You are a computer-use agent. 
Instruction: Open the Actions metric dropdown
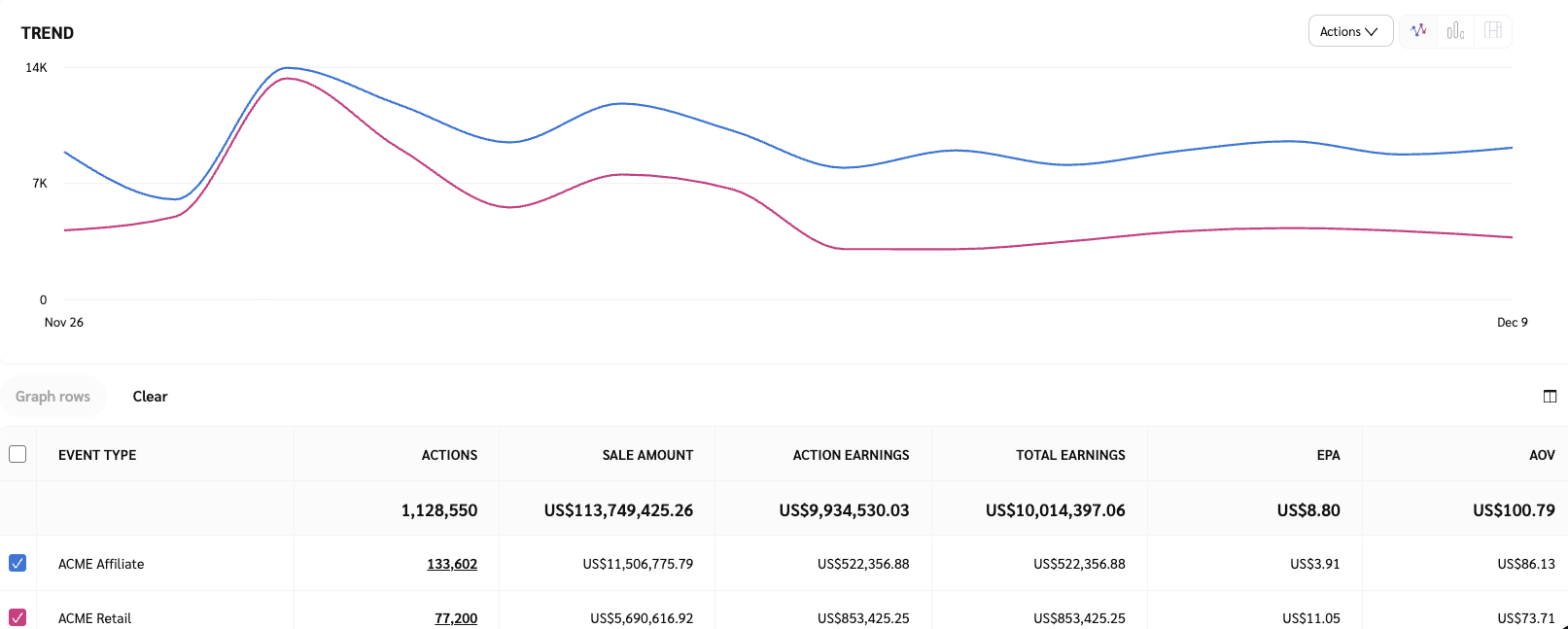[x=1349, y=31]
